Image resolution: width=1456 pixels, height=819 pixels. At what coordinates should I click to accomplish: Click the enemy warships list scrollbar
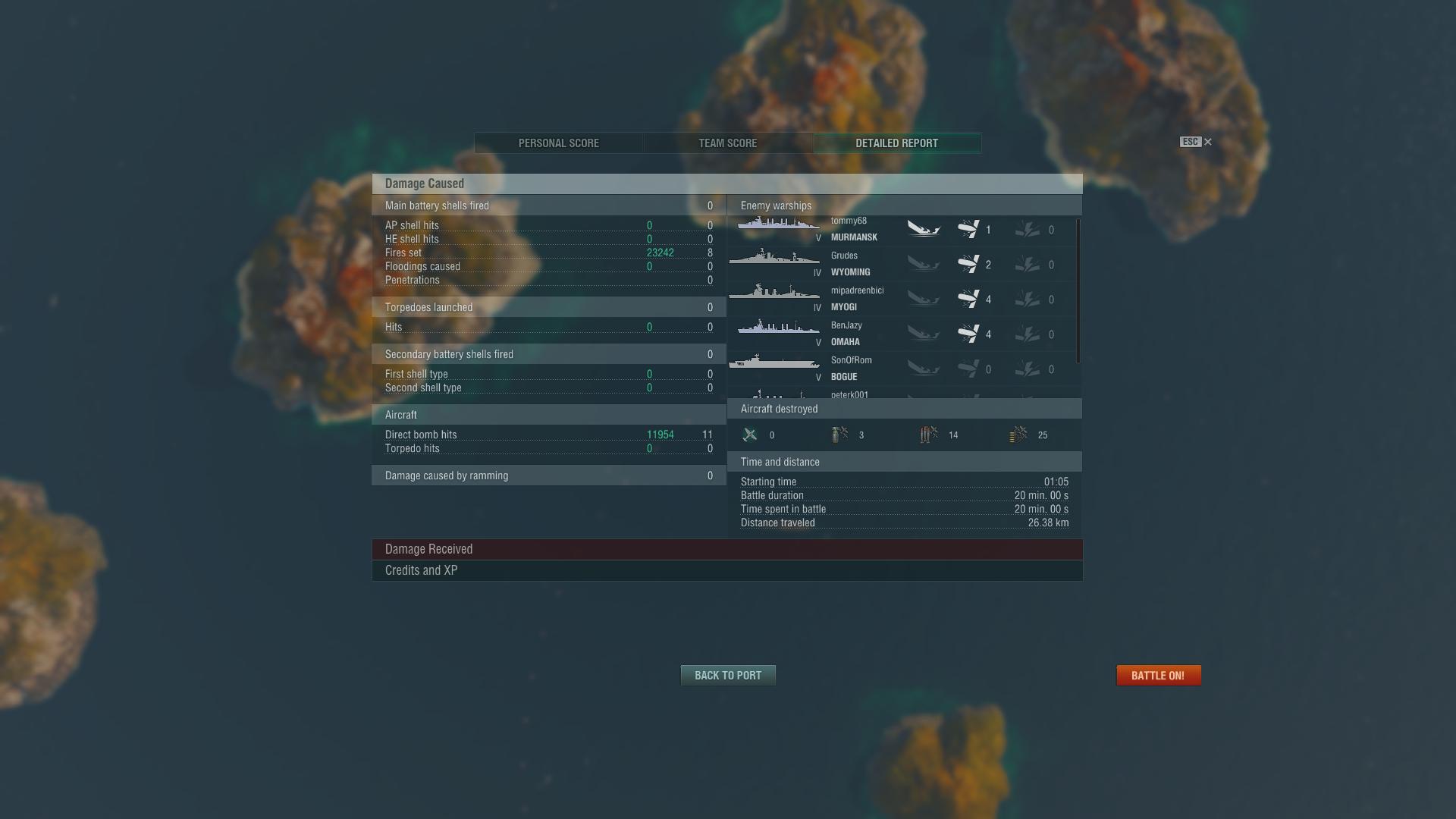coord(1078,291)
